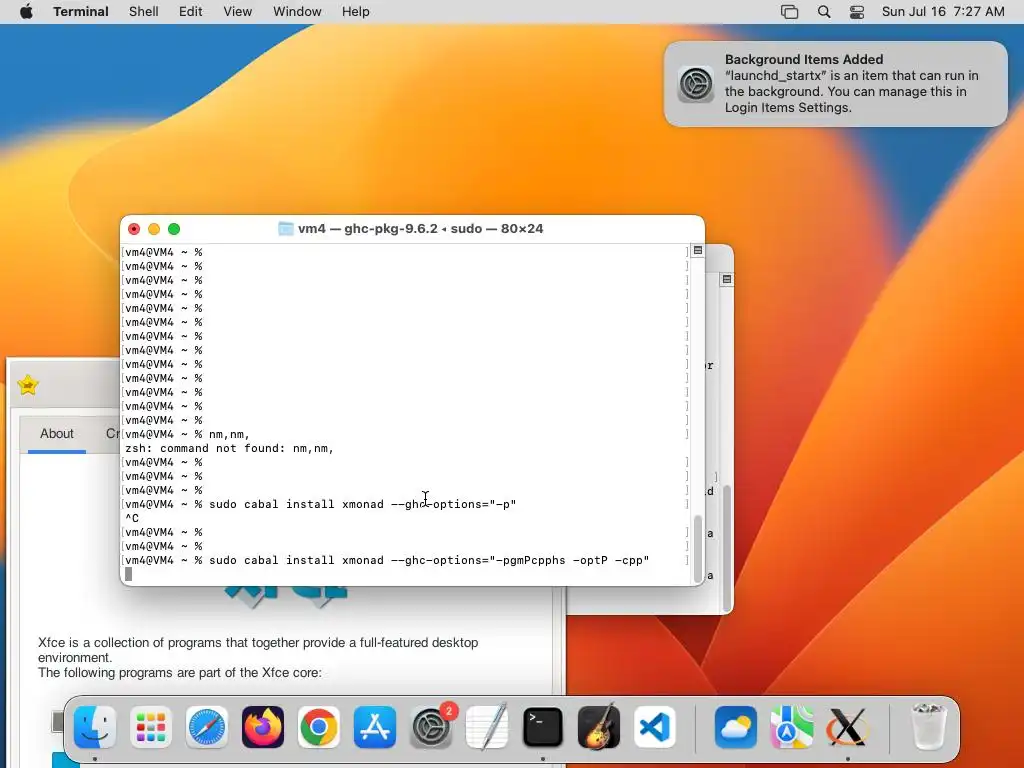Click 'The following programs are part' text
The height and width of the screenshot is (768, 1024).
coord(180,673)
